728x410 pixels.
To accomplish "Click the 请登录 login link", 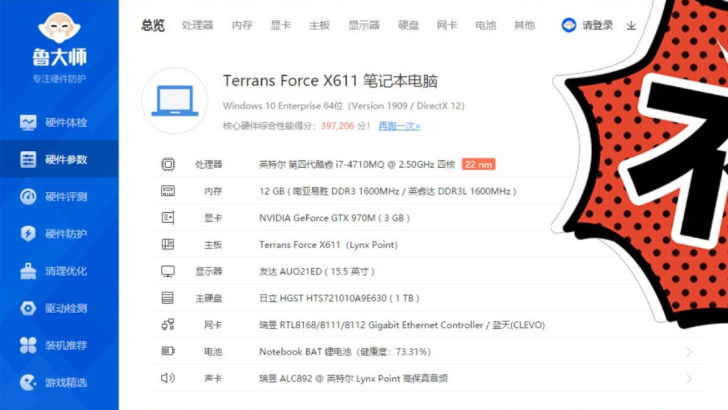I will coord(598,26).
